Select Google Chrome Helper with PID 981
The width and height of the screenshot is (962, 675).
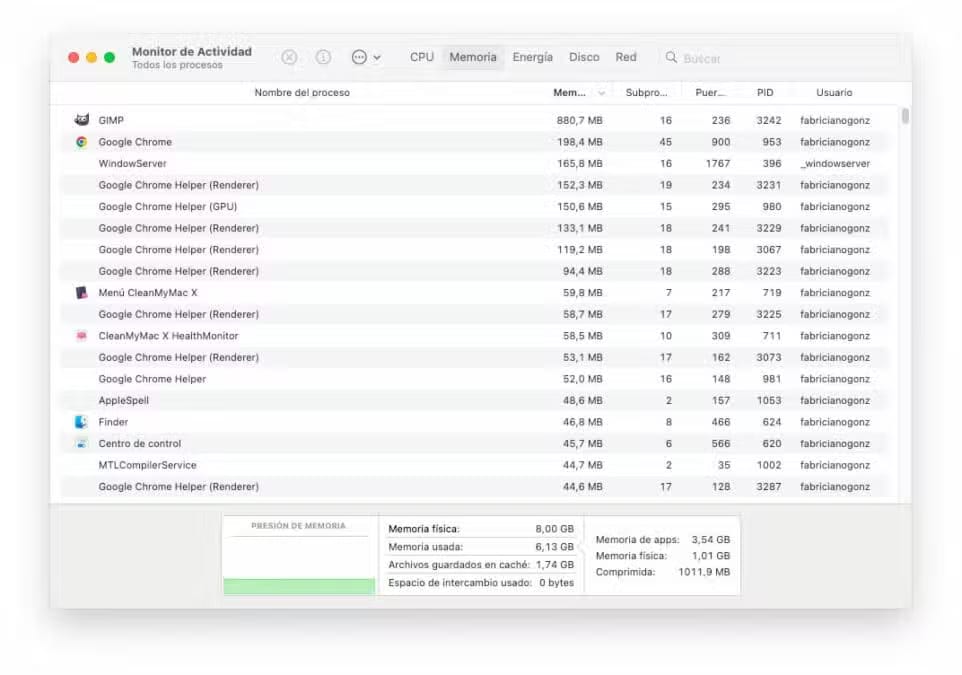click(472, 379)
